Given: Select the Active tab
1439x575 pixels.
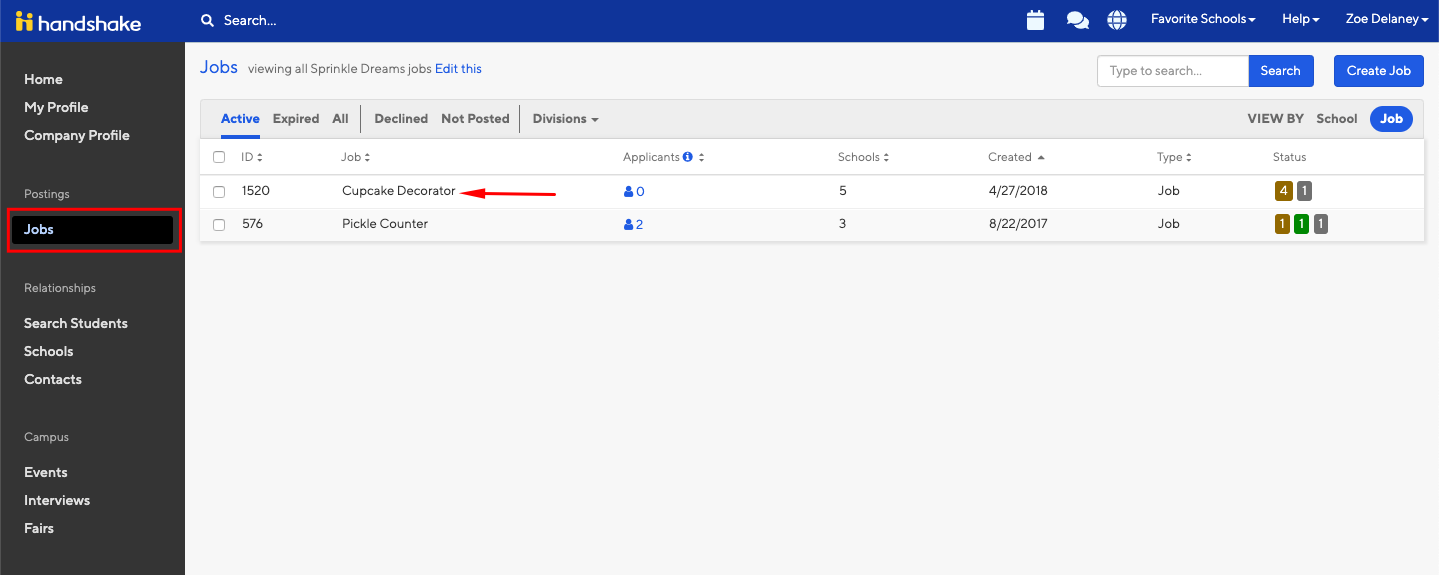Looking at the screenshot, I should click(x=240, y=118).
